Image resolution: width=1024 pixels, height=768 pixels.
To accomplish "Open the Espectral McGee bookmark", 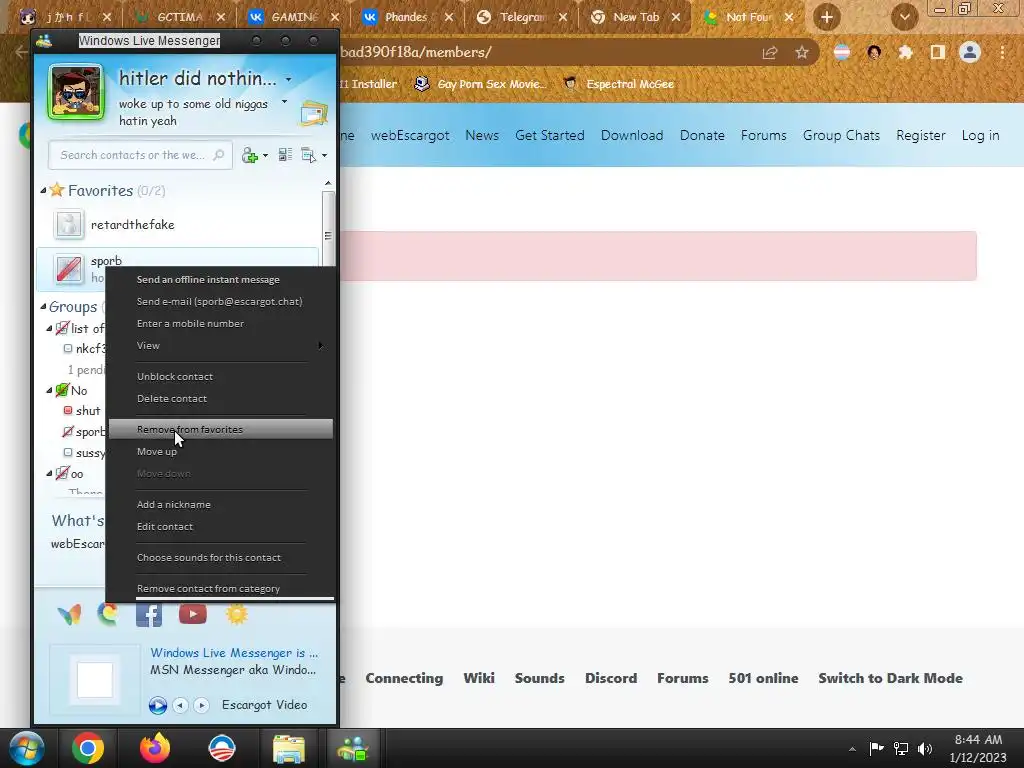I will 619,84.
